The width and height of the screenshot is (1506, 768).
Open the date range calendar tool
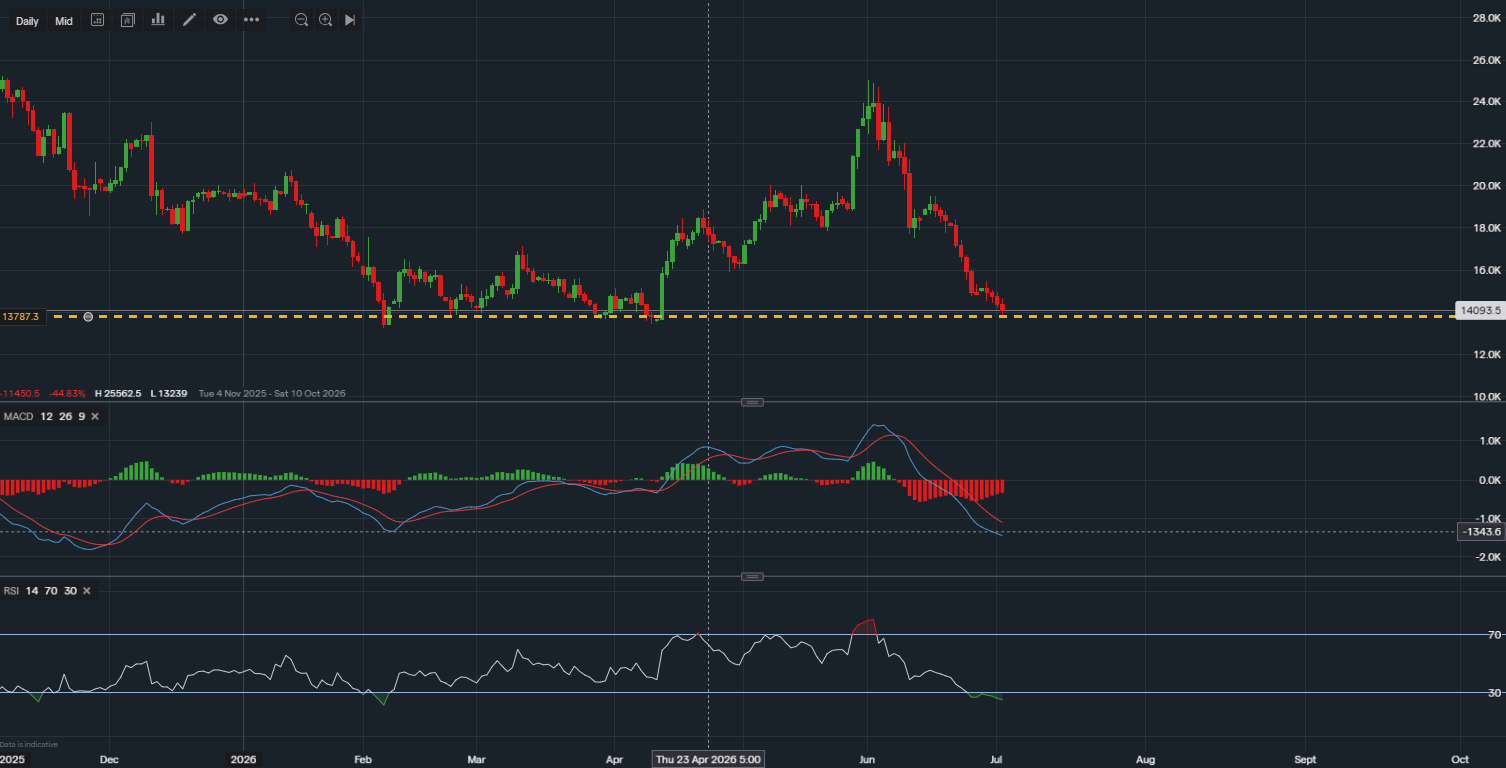97,20
